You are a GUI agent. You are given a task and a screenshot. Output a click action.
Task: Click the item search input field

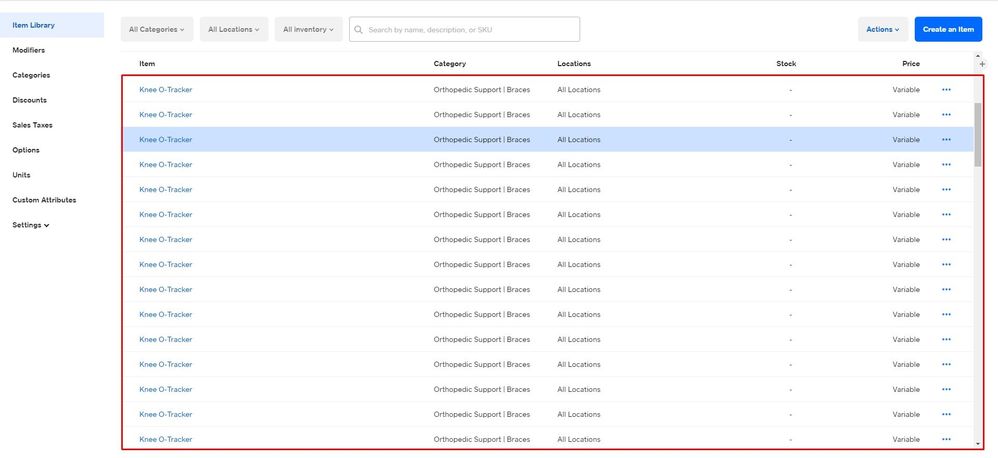[470, 30]
